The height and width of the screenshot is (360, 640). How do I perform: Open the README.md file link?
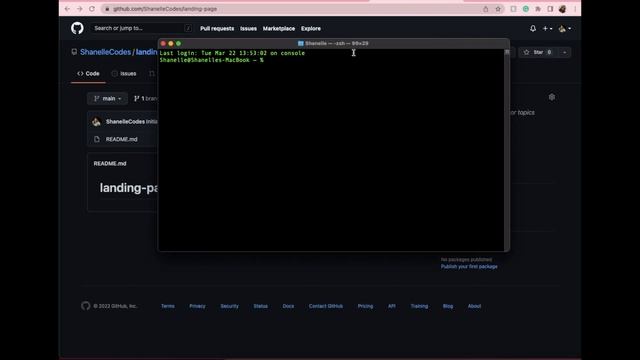(122, 139)
